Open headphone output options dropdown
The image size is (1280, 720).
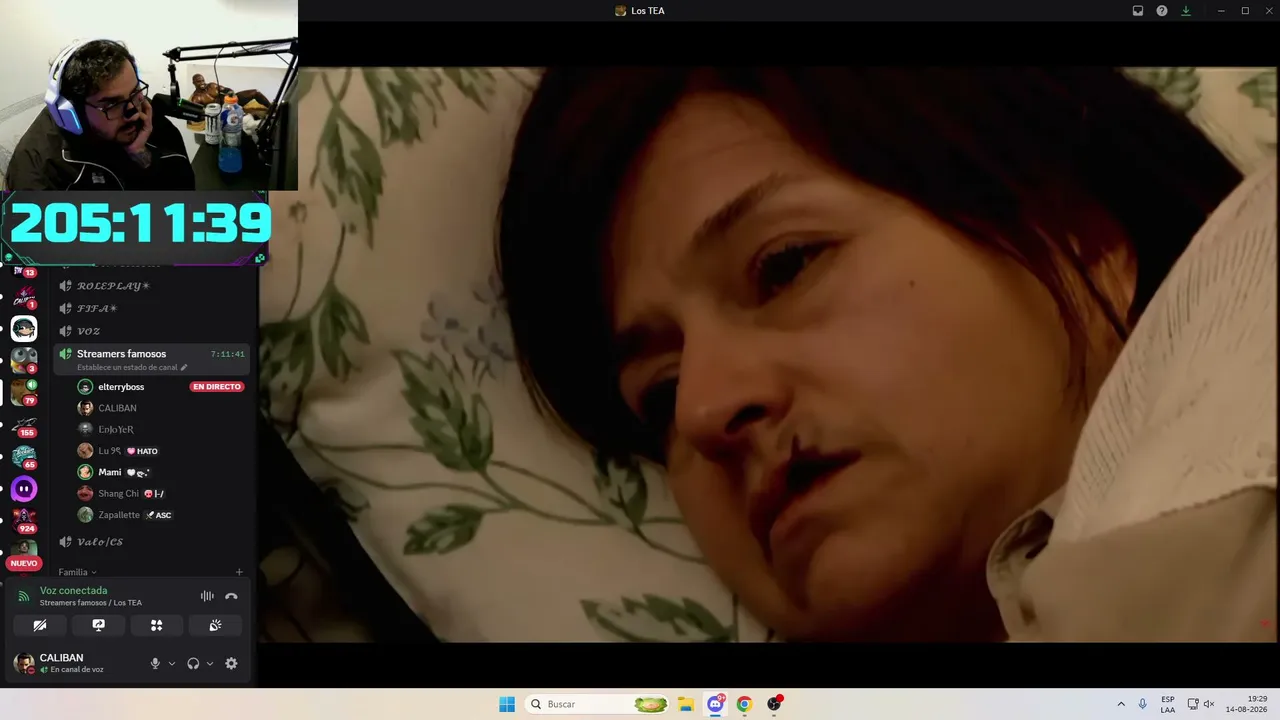210,663
